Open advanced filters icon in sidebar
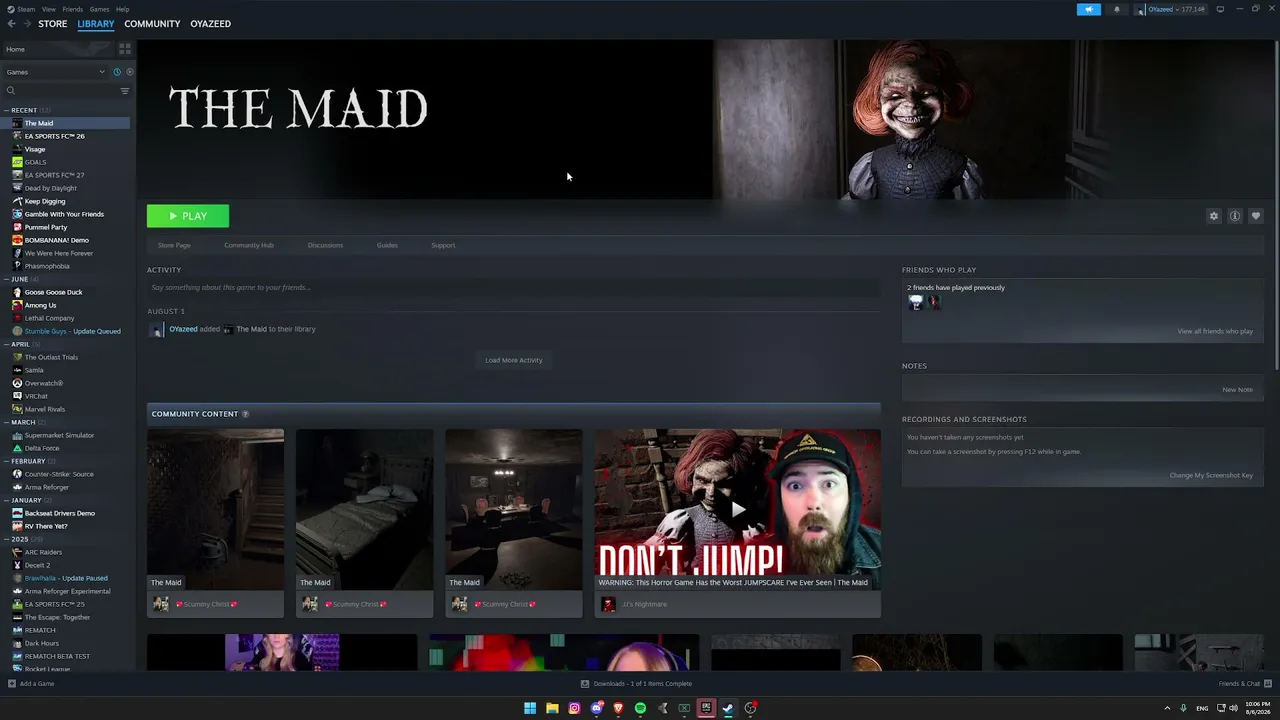The height and width of the screenshot is (720, 1280). pyautogui.click(x=125, y=91)
